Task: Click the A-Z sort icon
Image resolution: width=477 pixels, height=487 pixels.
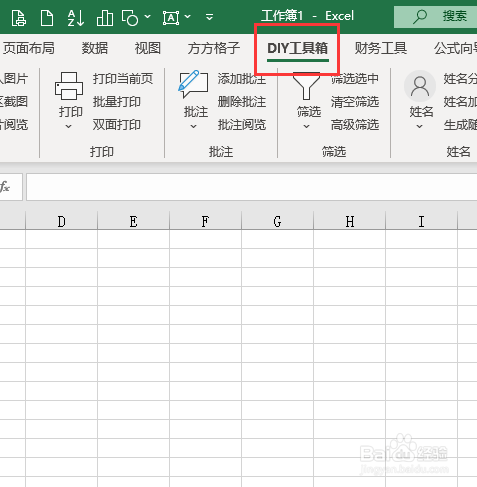Action: (x=76, y=17)
